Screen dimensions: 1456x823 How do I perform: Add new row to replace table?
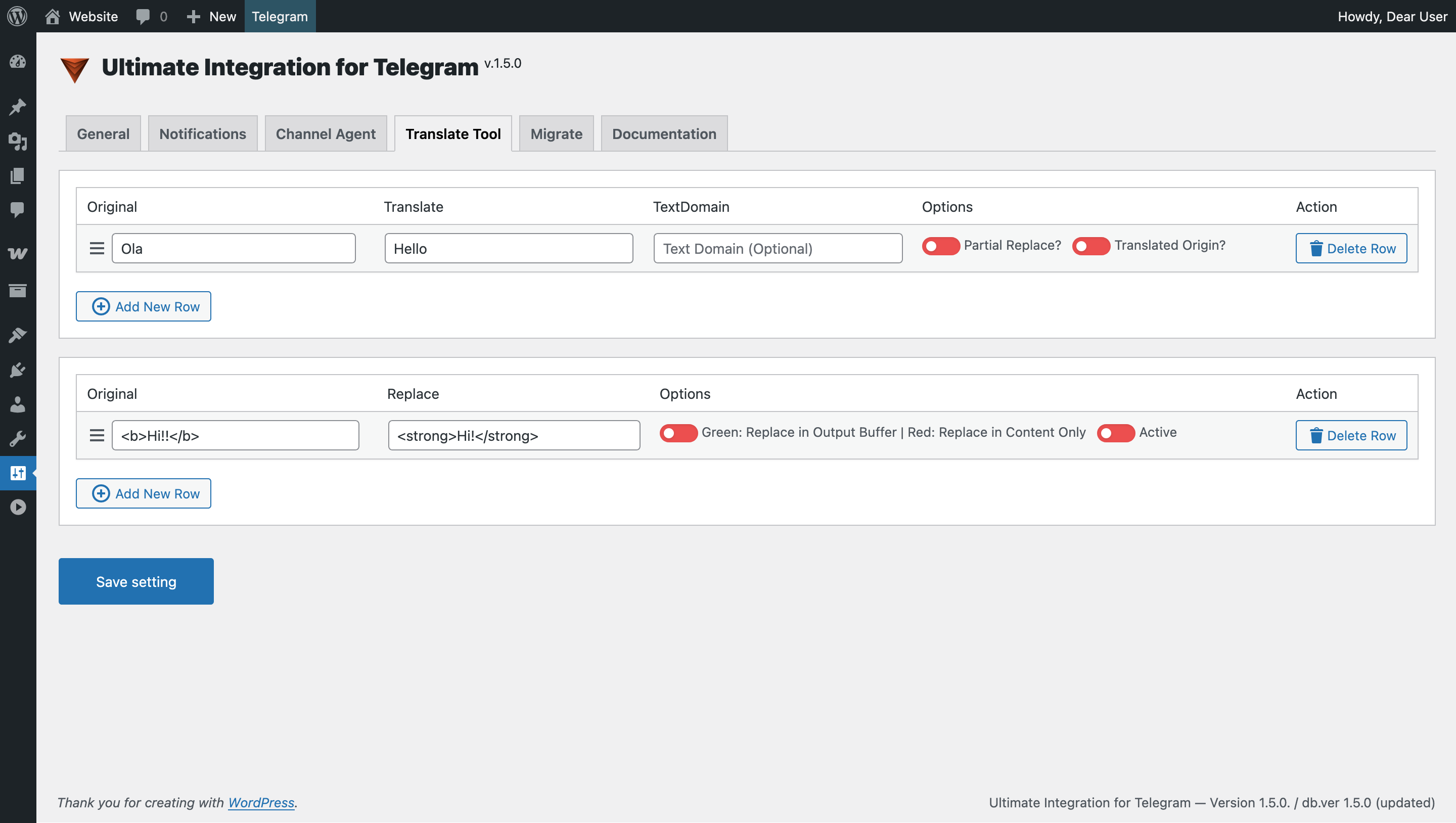(144, 493)
